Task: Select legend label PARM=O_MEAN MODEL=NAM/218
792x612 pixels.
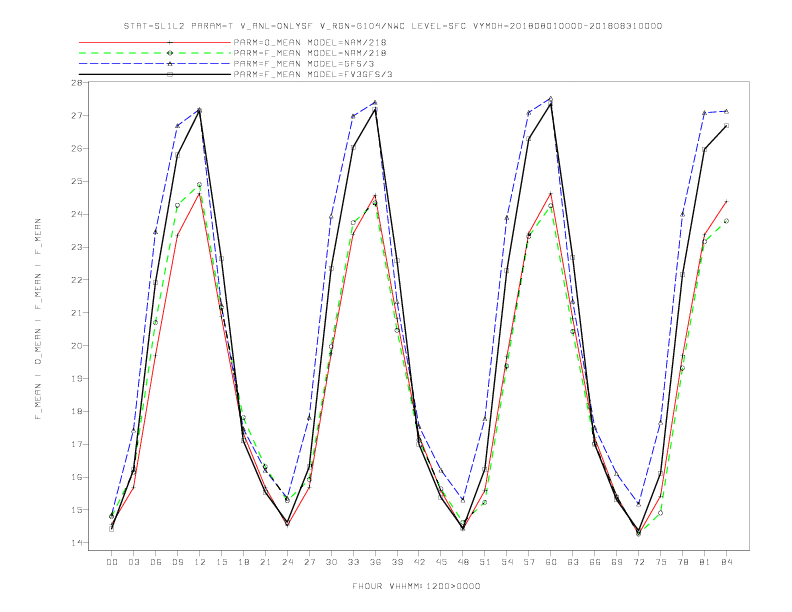Action: click(x=310, y=43)
